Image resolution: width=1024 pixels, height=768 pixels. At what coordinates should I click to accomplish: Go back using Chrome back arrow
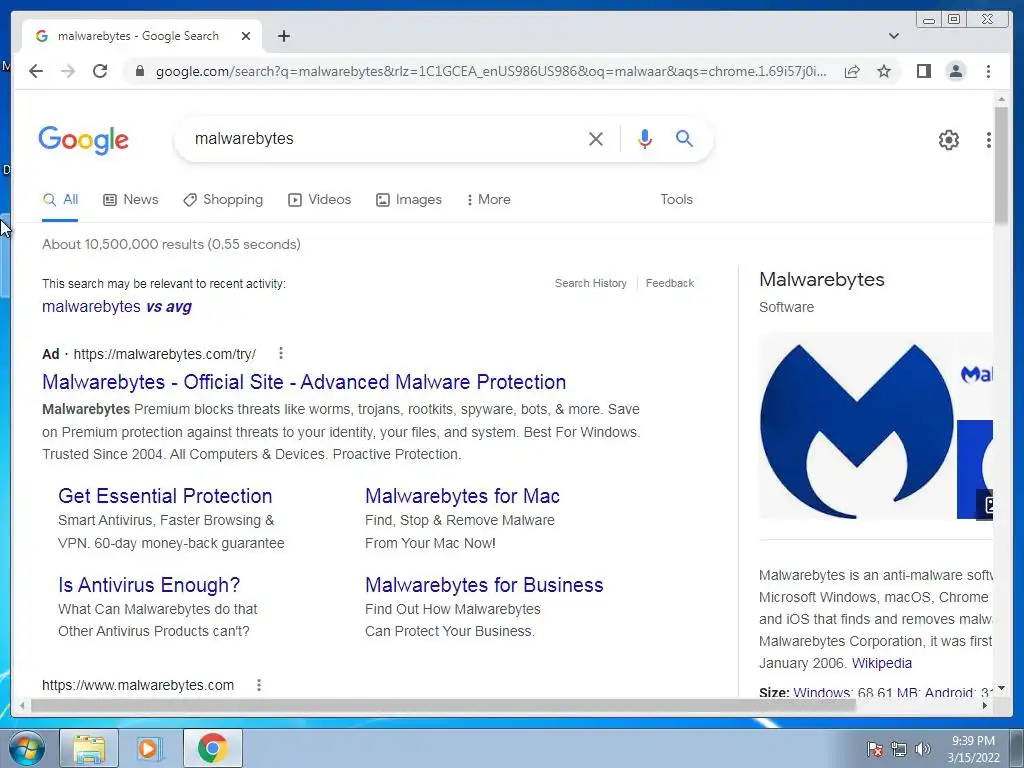36,71
